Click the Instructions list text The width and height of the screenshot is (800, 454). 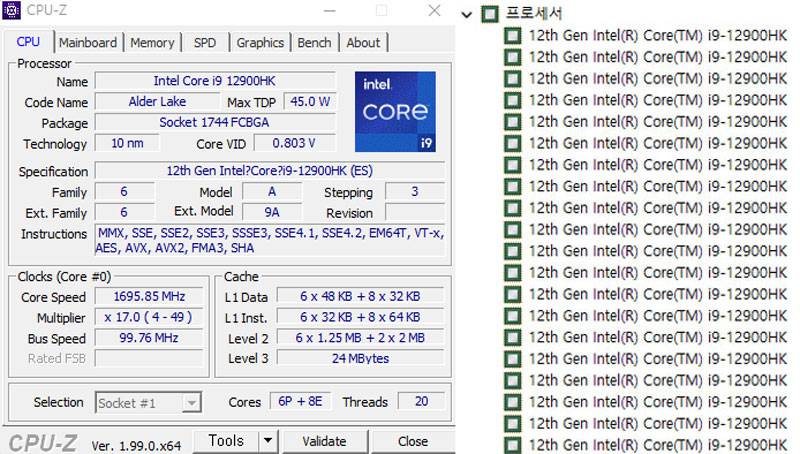coord(270,240)
